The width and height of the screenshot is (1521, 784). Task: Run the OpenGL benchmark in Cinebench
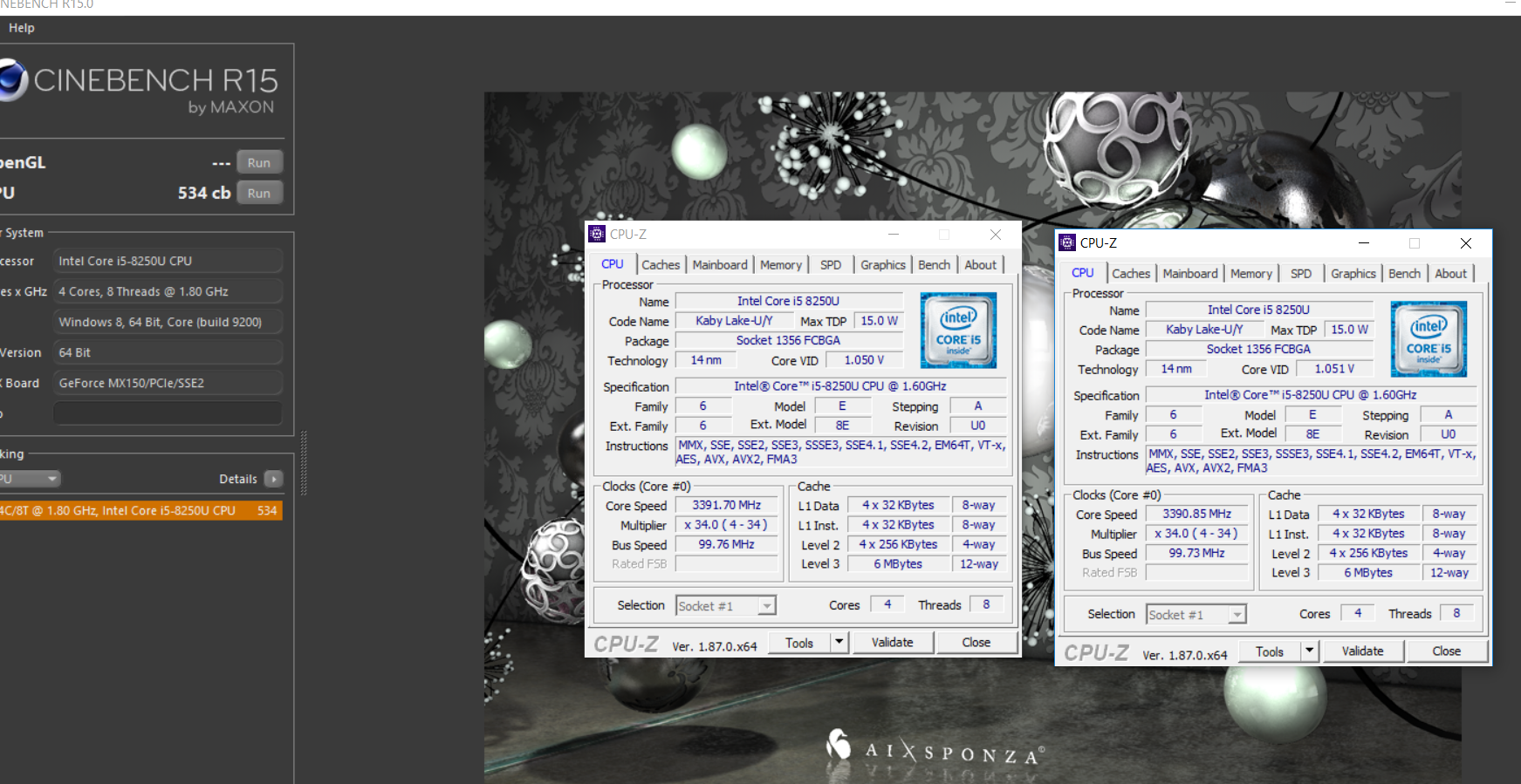coord(259,162)
